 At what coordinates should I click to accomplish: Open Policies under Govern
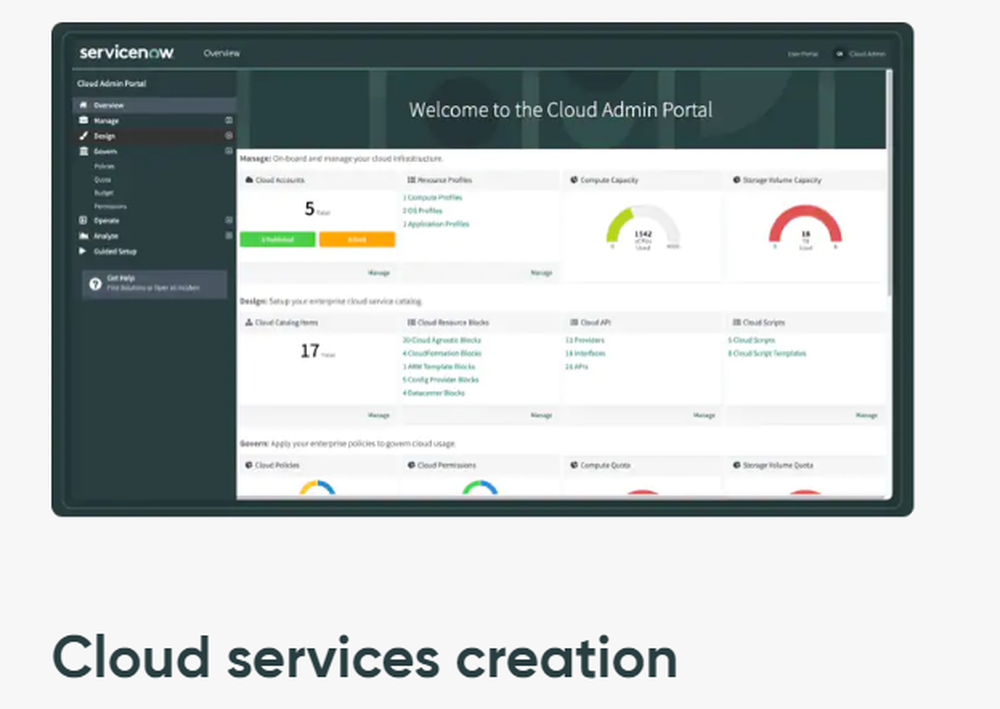pos(105,166)
